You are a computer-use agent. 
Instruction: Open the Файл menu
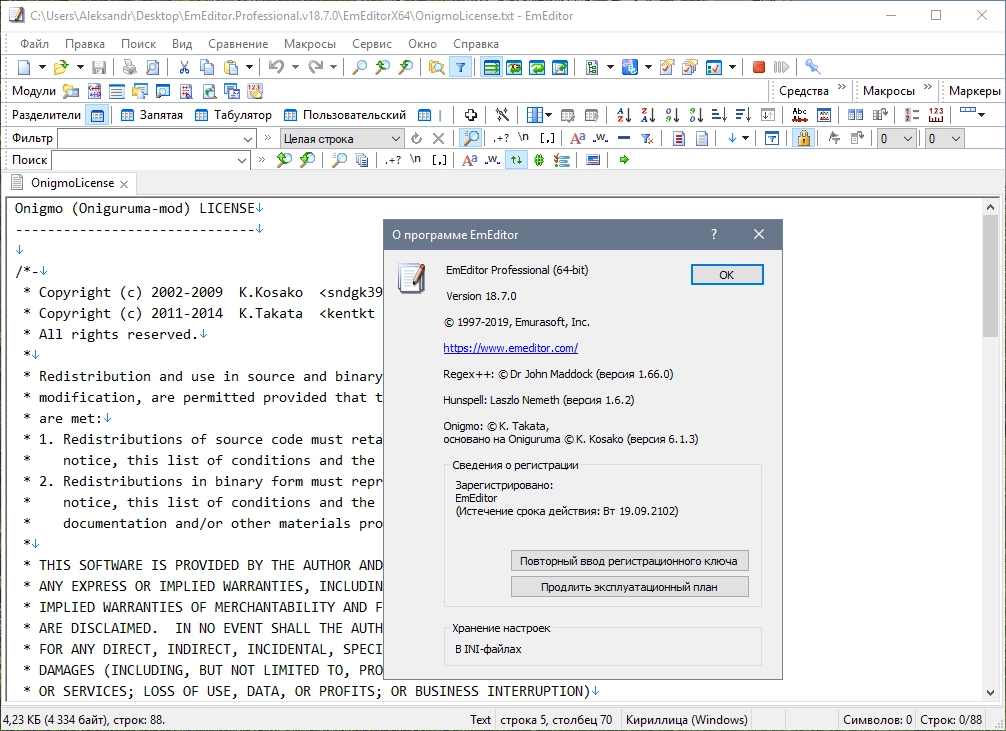click(x=35, y=44)
